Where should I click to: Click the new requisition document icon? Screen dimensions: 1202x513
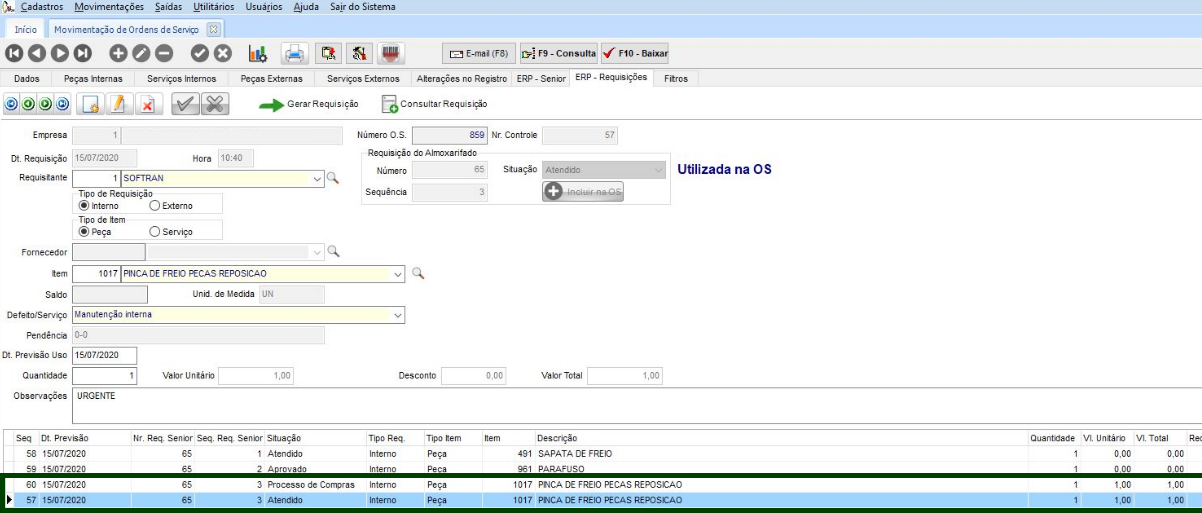click(x=90, y=103)
